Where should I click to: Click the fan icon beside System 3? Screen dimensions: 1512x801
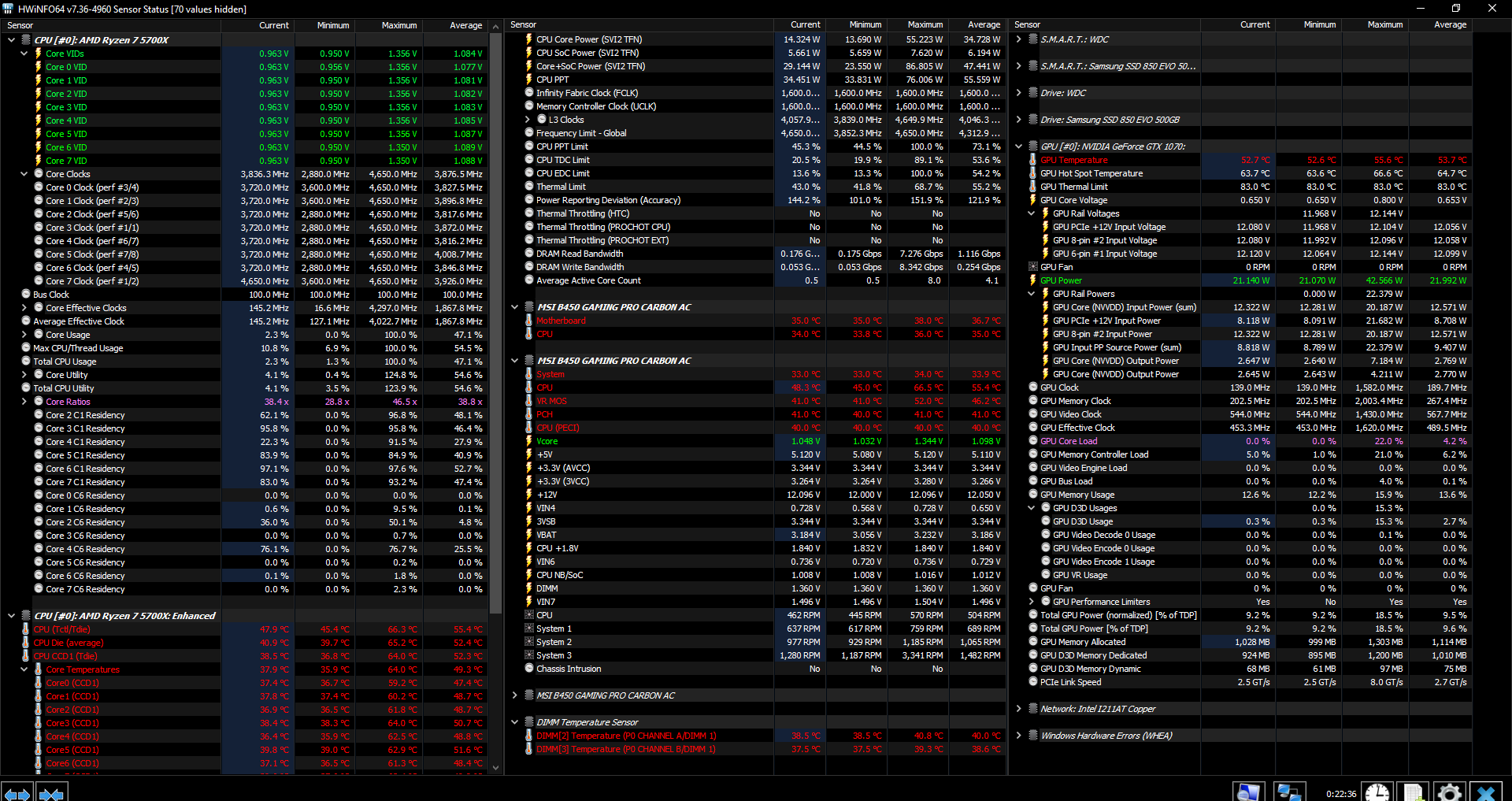click(529, 655)
